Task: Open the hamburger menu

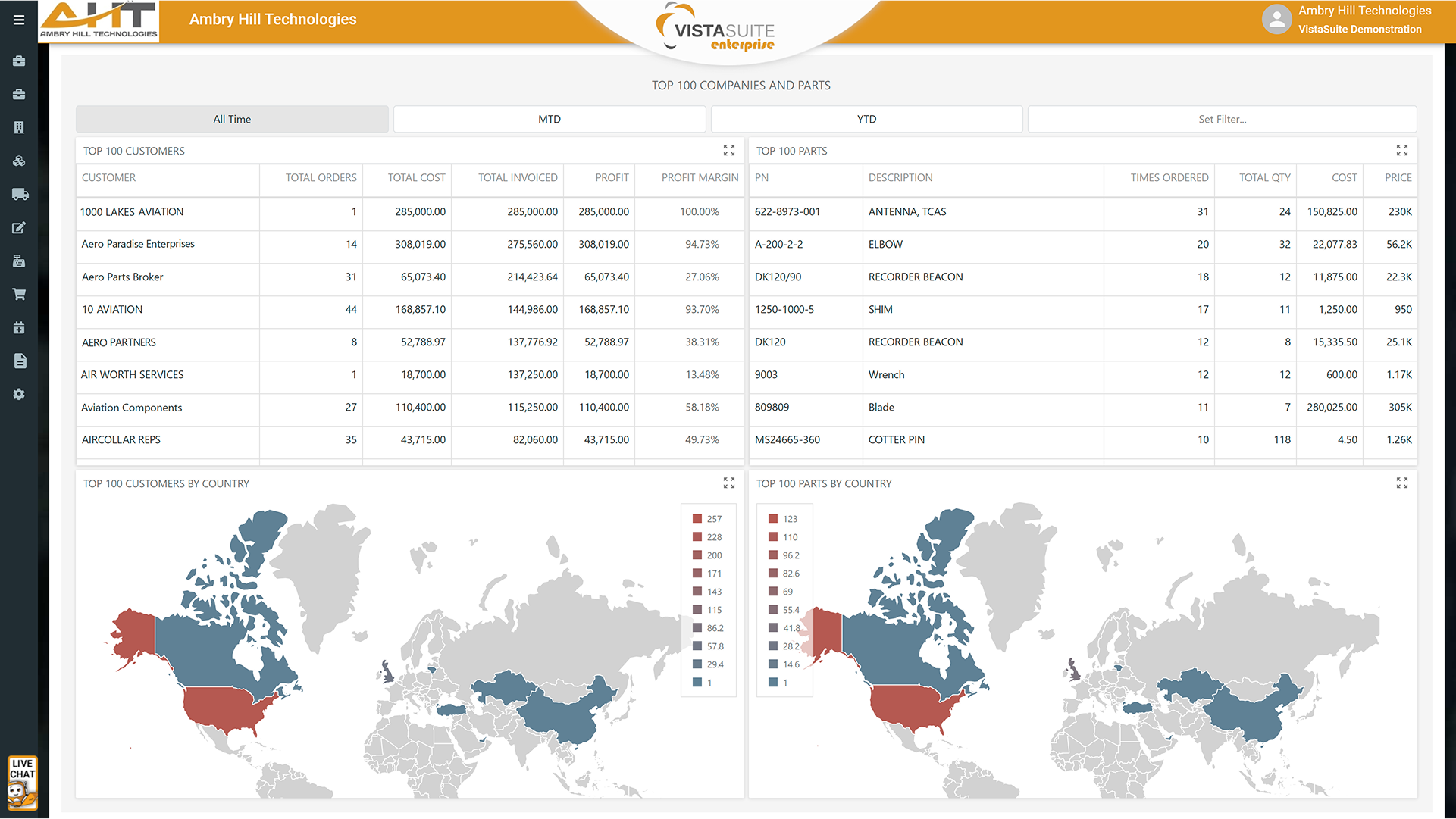Action: (19, 20)
